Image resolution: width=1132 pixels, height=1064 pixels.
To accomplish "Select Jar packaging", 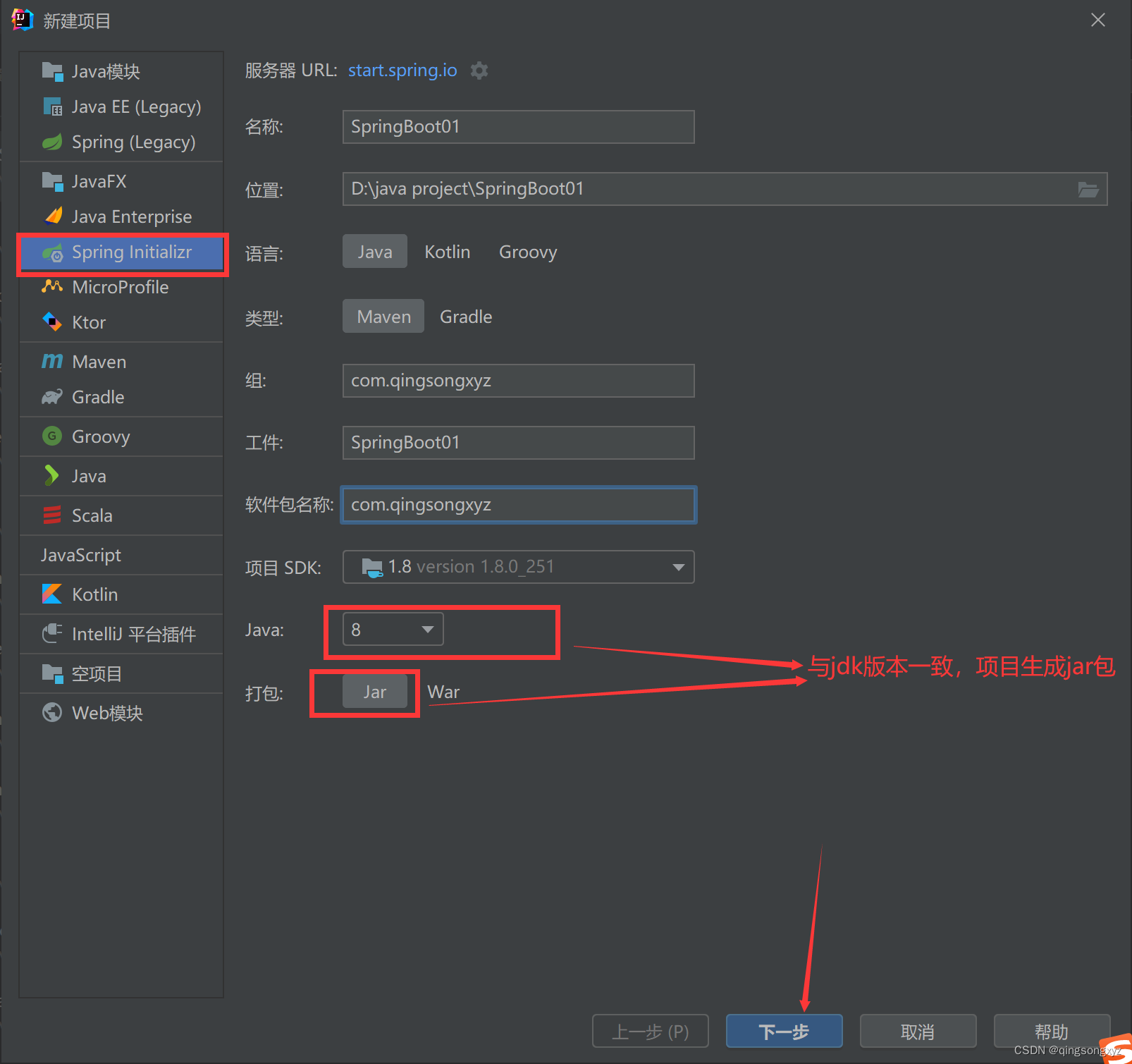I will (375, 692).
